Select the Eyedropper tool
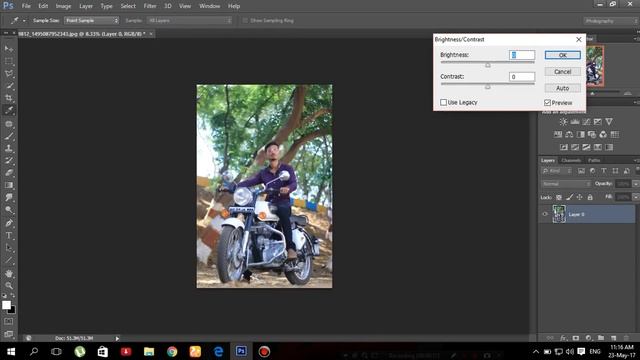The width and height of the screenshot is (640, 360). (x=9, y=110)
